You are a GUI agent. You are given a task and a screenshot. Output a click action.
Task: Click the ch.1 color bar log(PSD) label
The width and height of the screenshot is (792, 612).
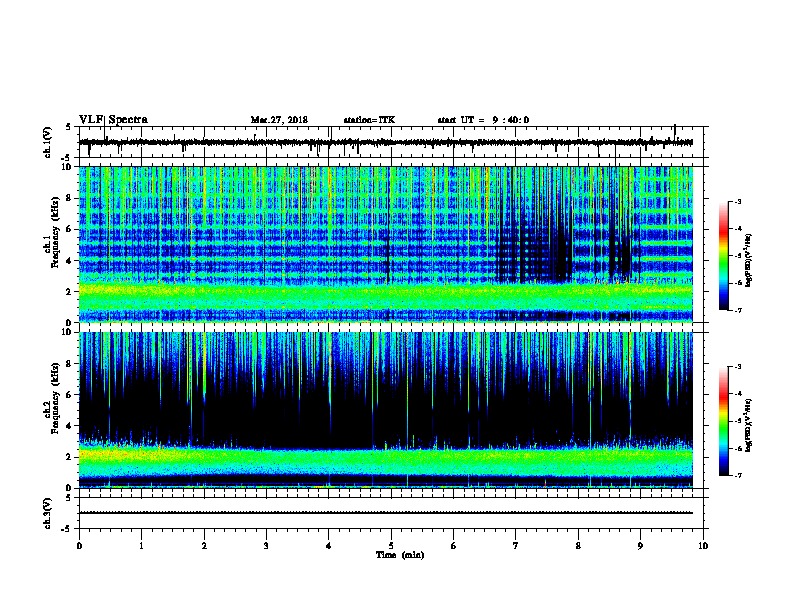[x=749, y=260]
